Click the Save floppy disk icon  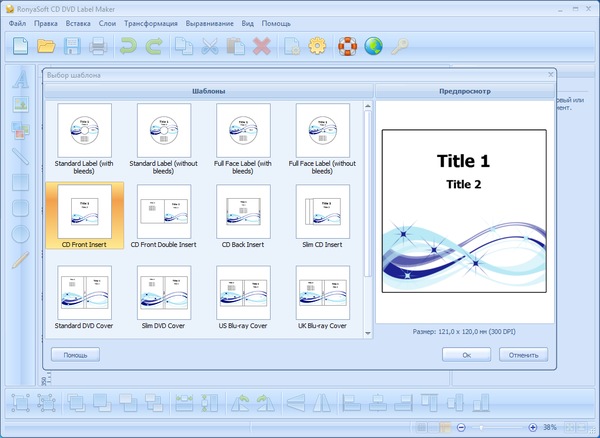point(72,45)
